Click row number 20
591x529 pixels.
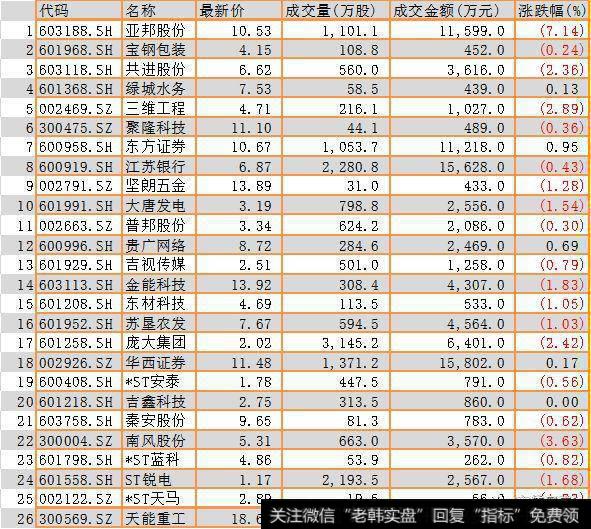click(26, 402)
